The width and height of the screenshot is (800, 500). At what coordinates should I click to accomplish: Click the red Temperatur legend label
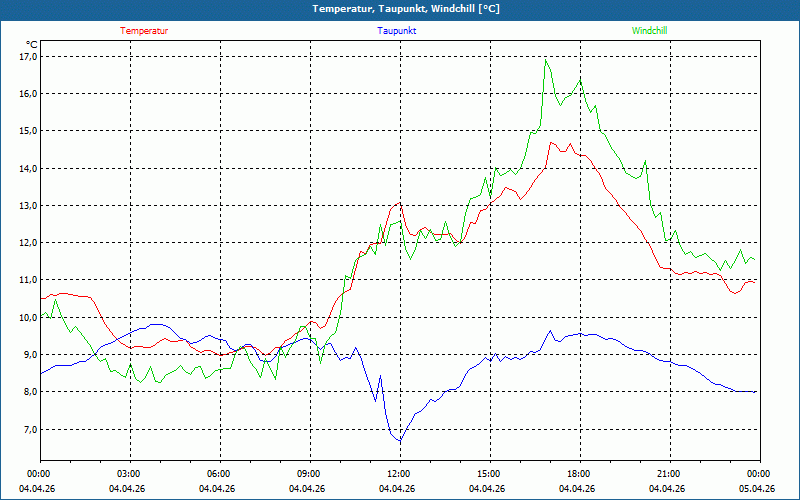click(144, 31)
